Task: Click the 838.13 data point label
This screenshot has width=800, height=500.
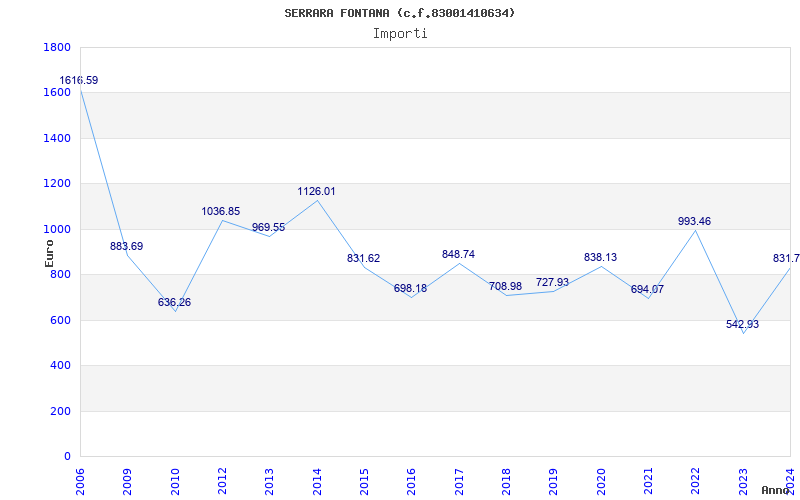Action: click(600, 257)
